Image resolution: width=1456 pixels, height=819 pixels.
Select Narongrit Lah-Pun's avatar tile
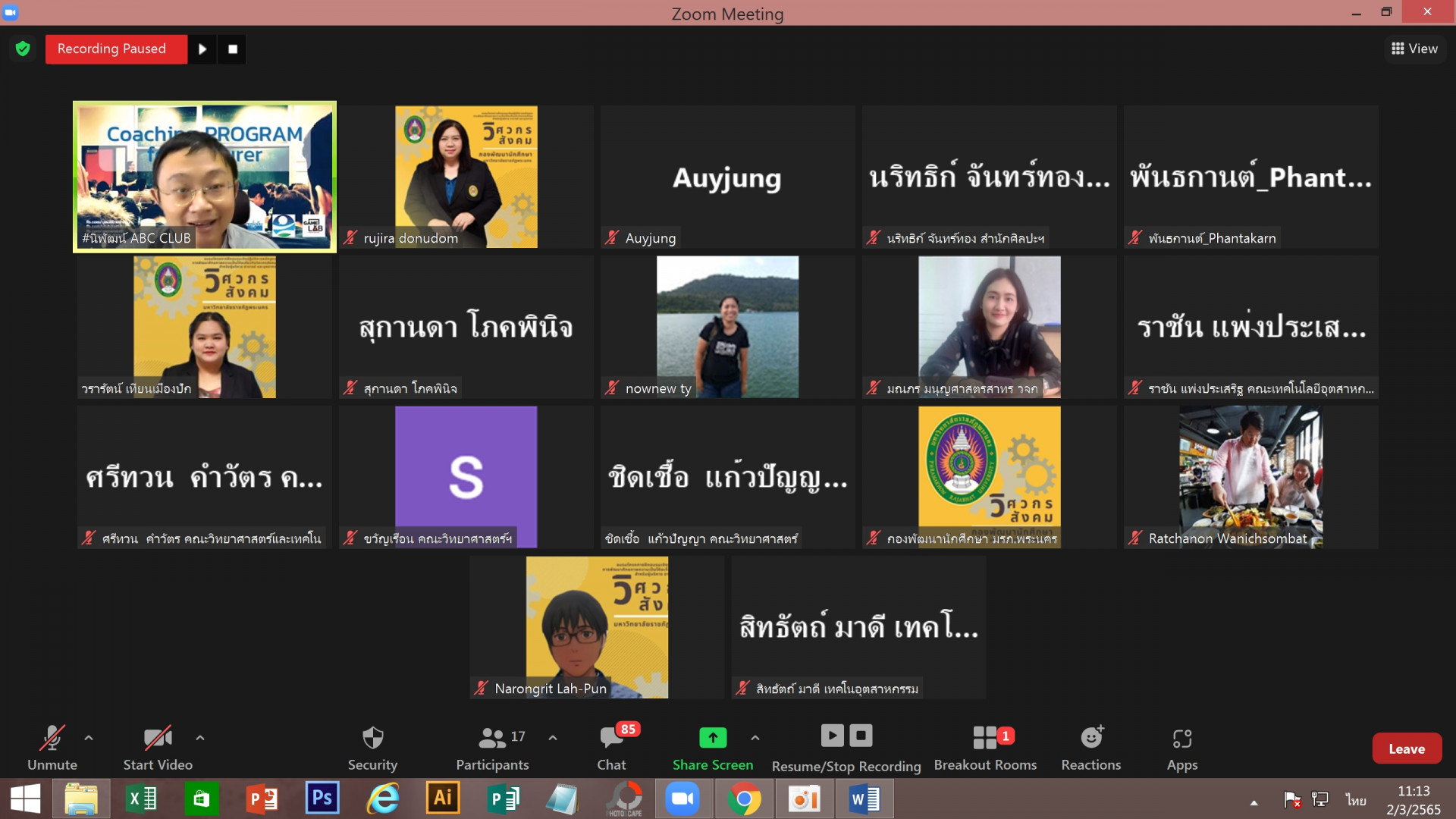point(597,627)
